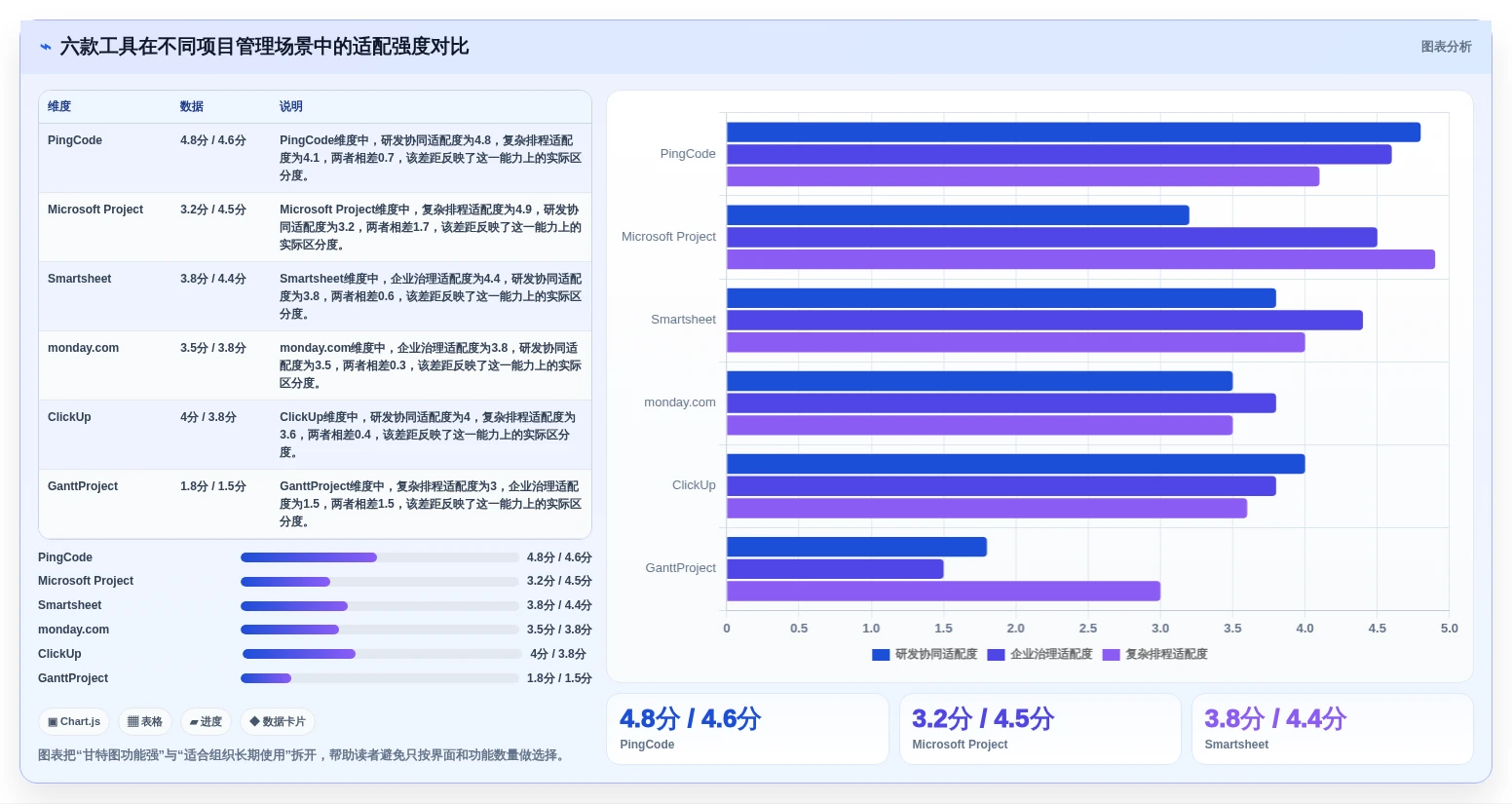
Task: Click Smartsheet's 企业治理适配度 chart bar
Action: click(x=1044, y=321)
